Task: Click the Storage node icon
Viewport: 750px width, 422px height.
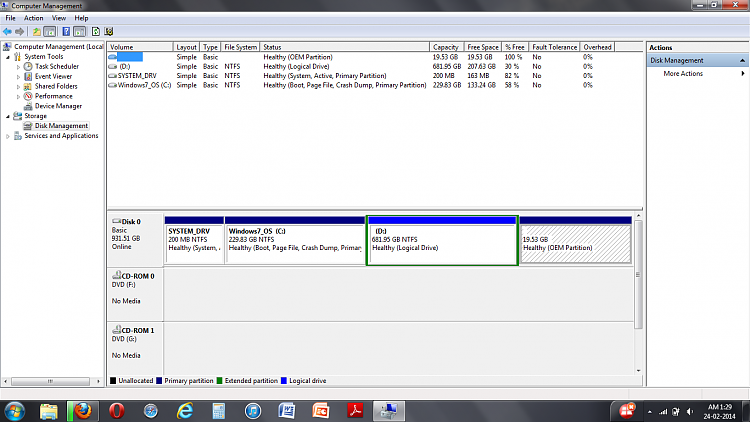Action: [18, 116]
